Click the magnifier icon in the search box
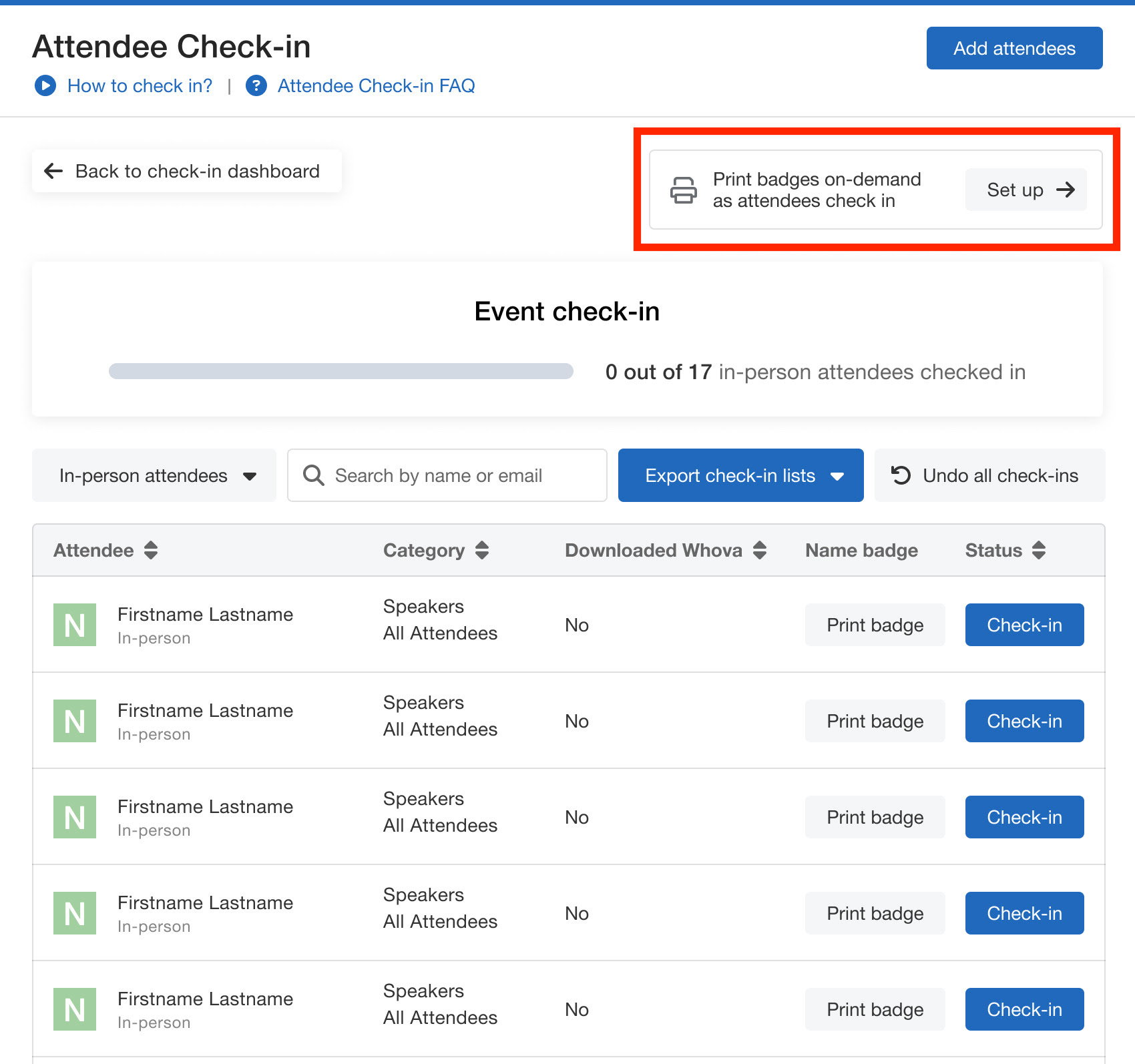This screenshot has width=1135, height=1064. coord(312,475)
